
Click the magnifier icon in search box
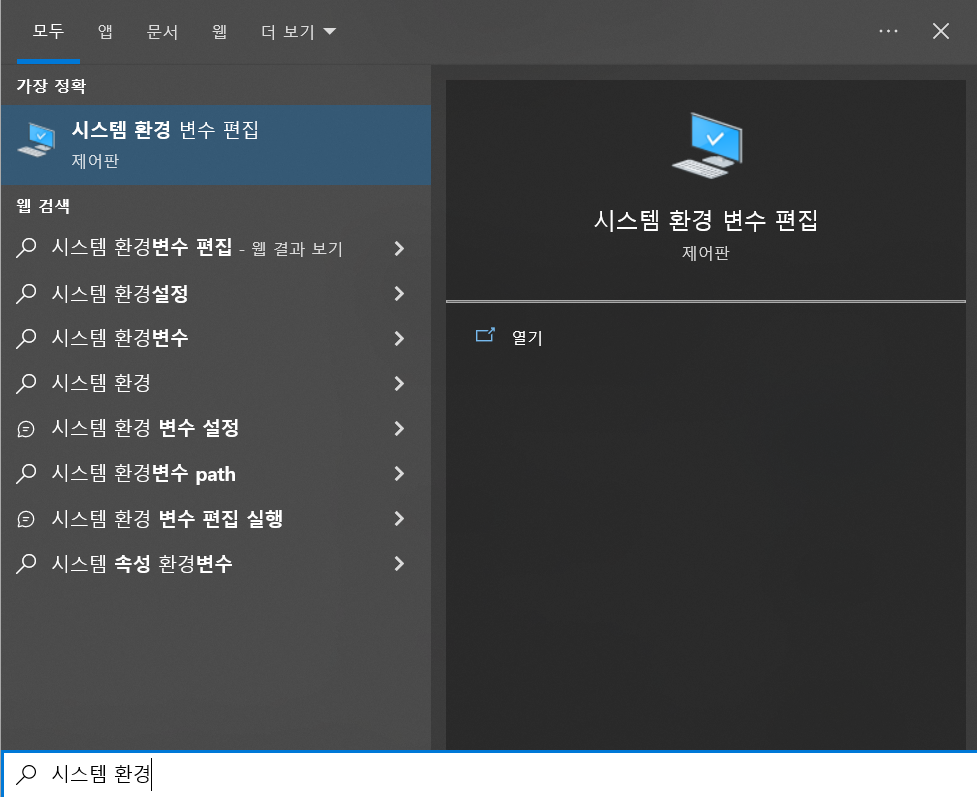pyautogui.click(x=26, y=774)
